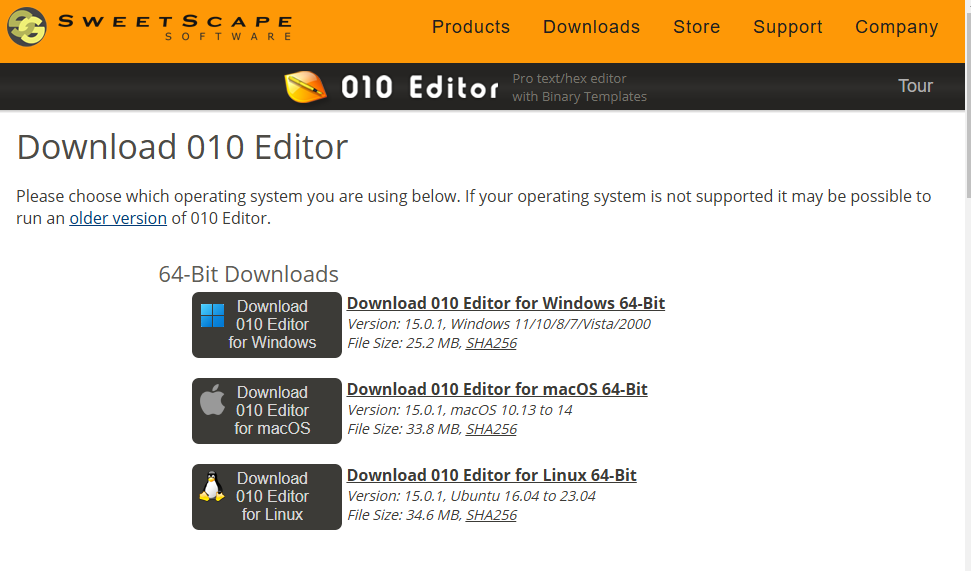
Task: Open the Company menu
Action: tap(897, 27)
